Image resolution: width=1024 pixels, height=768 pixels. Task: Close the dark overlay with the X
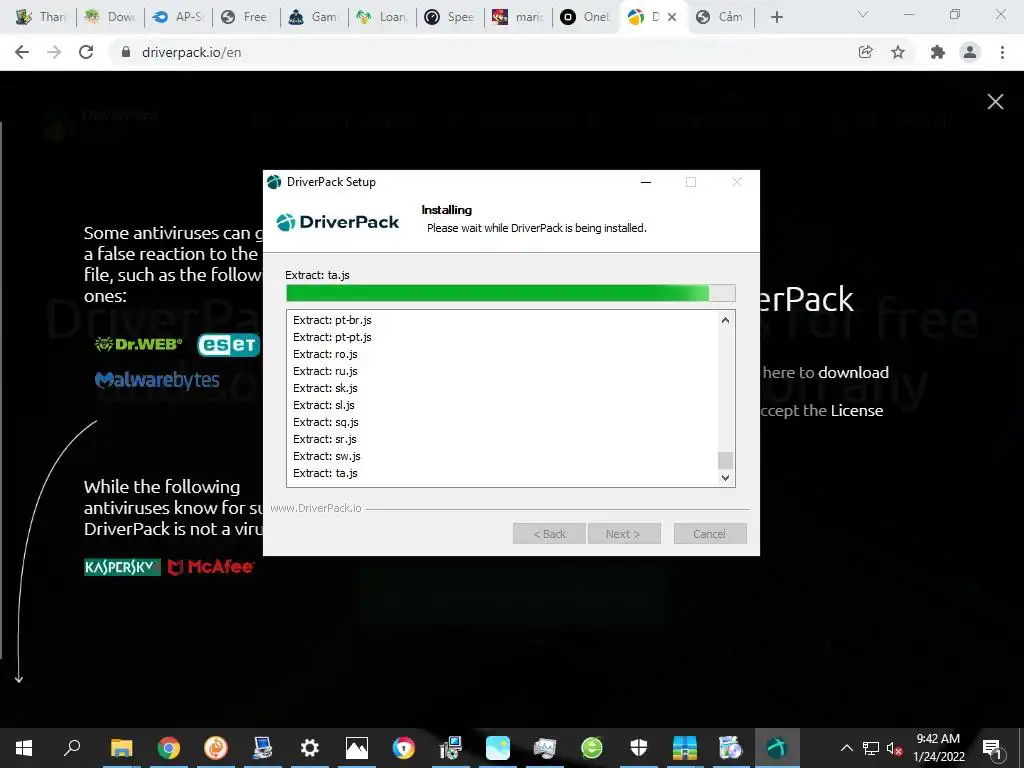click(x=995, y=101)
